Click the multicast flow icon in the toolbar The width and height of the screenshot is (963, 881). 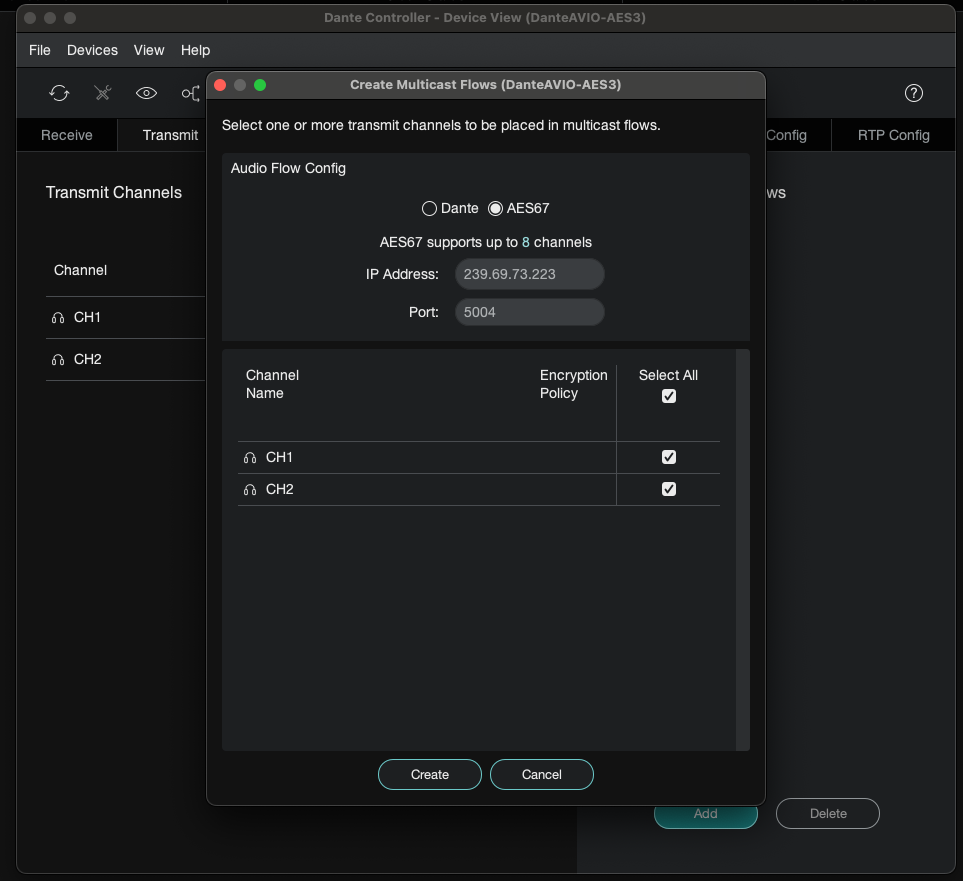coord(190,93)
